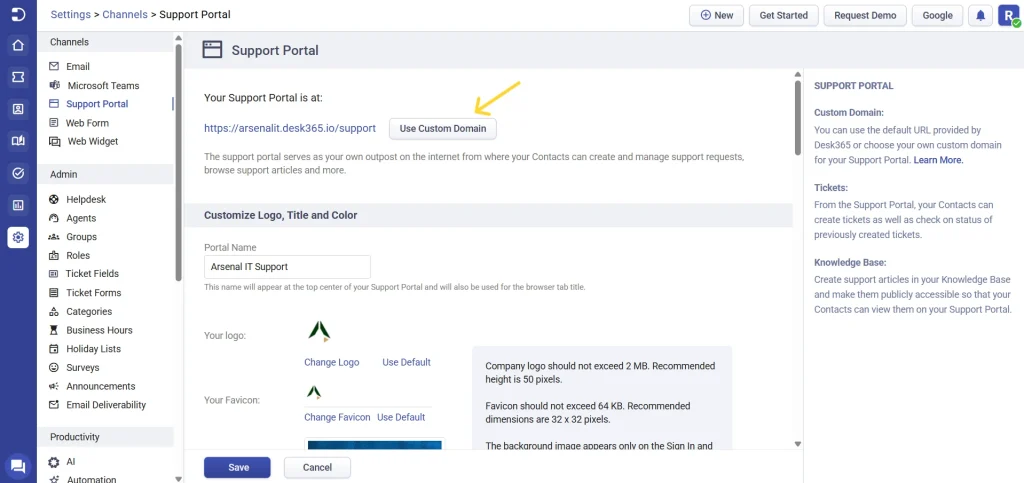Click the Web Form icon
Image resolution: width=1024 pixels, height=483 pixels.
point(54,123)
